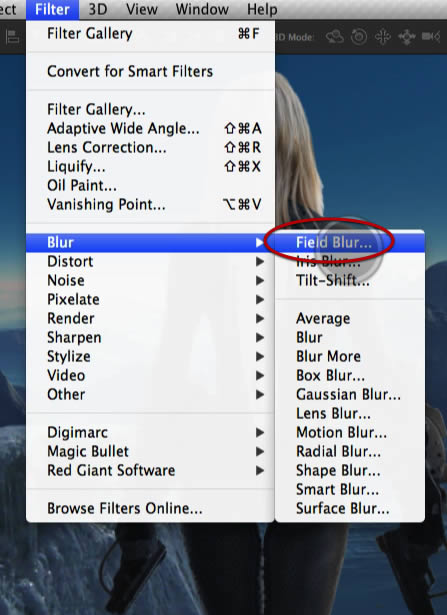
Task: Click the align edges icon in options bar
Action: click(12, 37)
